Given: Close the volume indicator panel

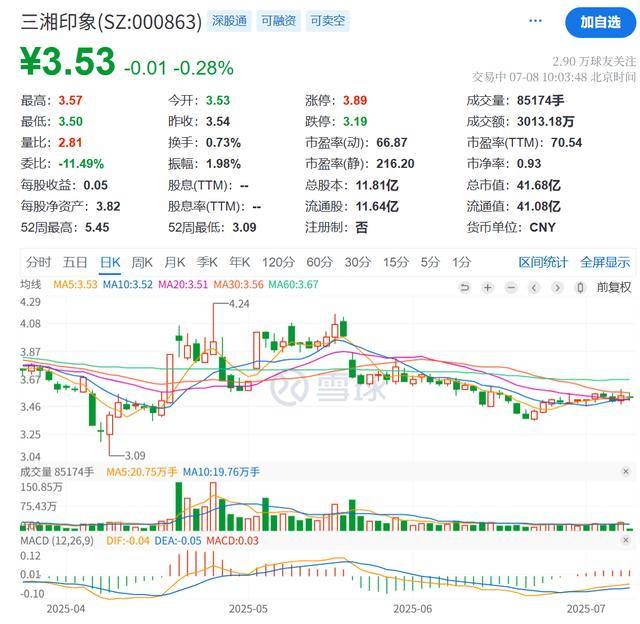Looking at the screenshot, I should [x=626, y=472].
